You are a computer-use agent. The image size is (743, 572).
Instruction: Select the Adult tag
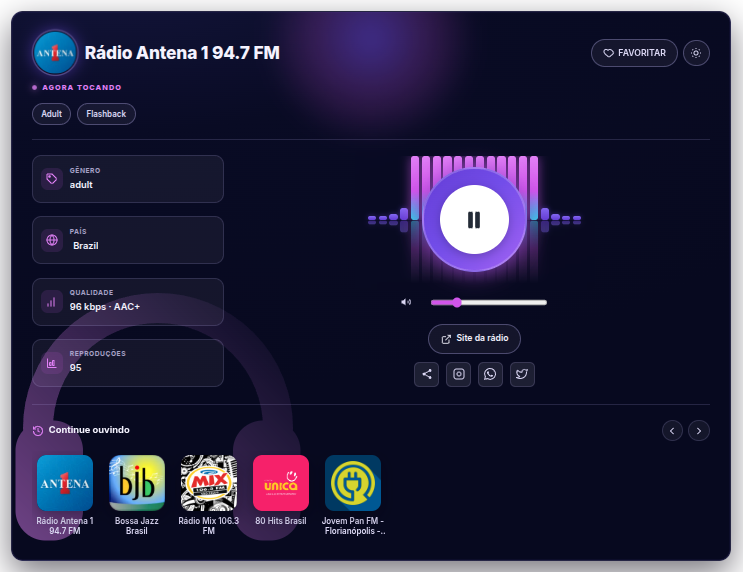tap(51, 114)
